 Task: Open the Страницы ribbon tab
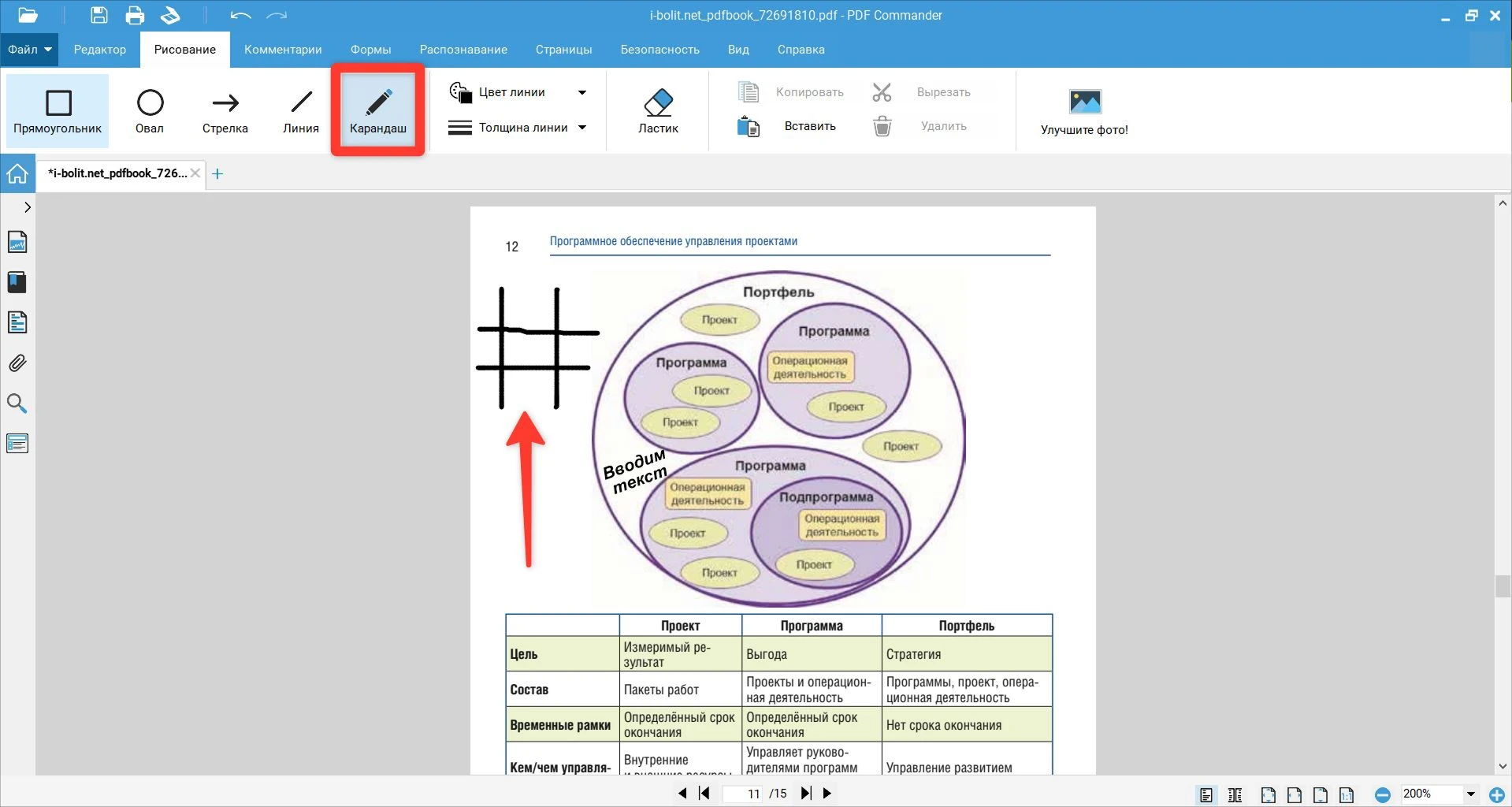point(563,50)
